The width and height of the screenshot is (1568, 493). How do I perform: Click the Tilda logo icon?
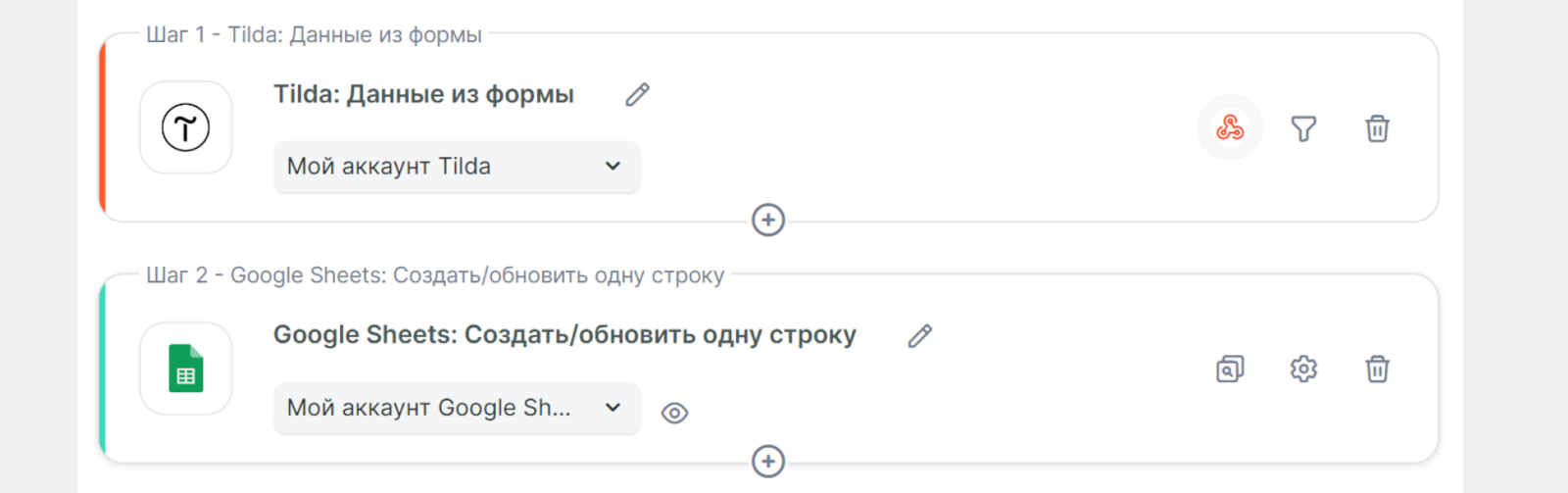(186, 127)
